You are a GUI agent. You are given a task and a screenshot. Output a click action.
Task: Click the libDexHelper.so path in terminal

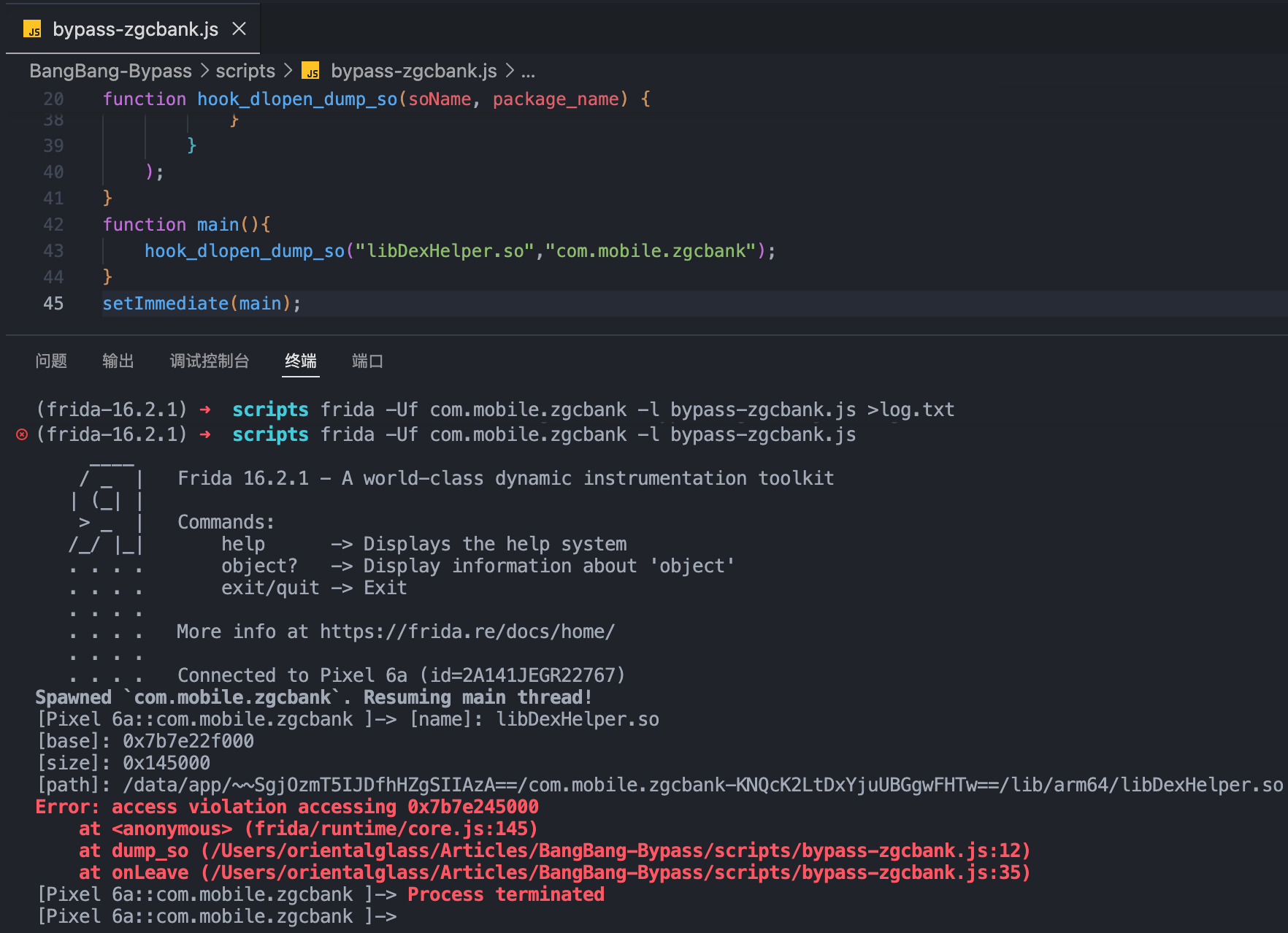pos(702,785)
